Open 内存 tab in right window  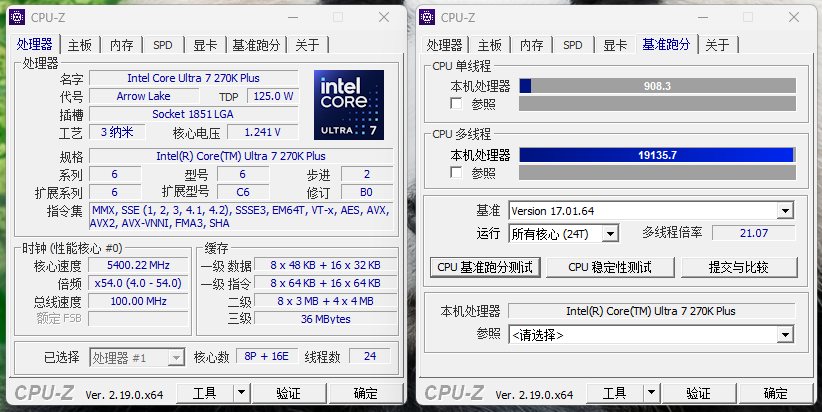point(532,46)
